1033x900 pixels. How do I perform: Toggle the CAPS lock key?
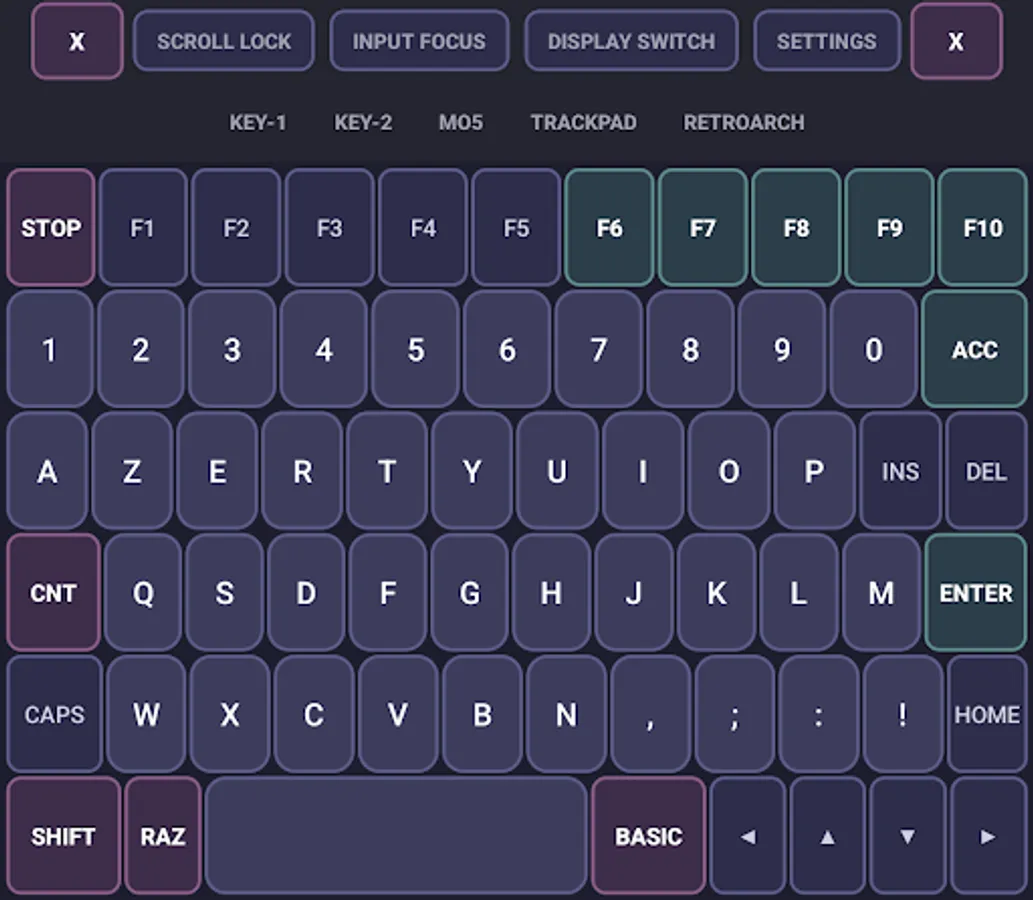click(53, 714)
